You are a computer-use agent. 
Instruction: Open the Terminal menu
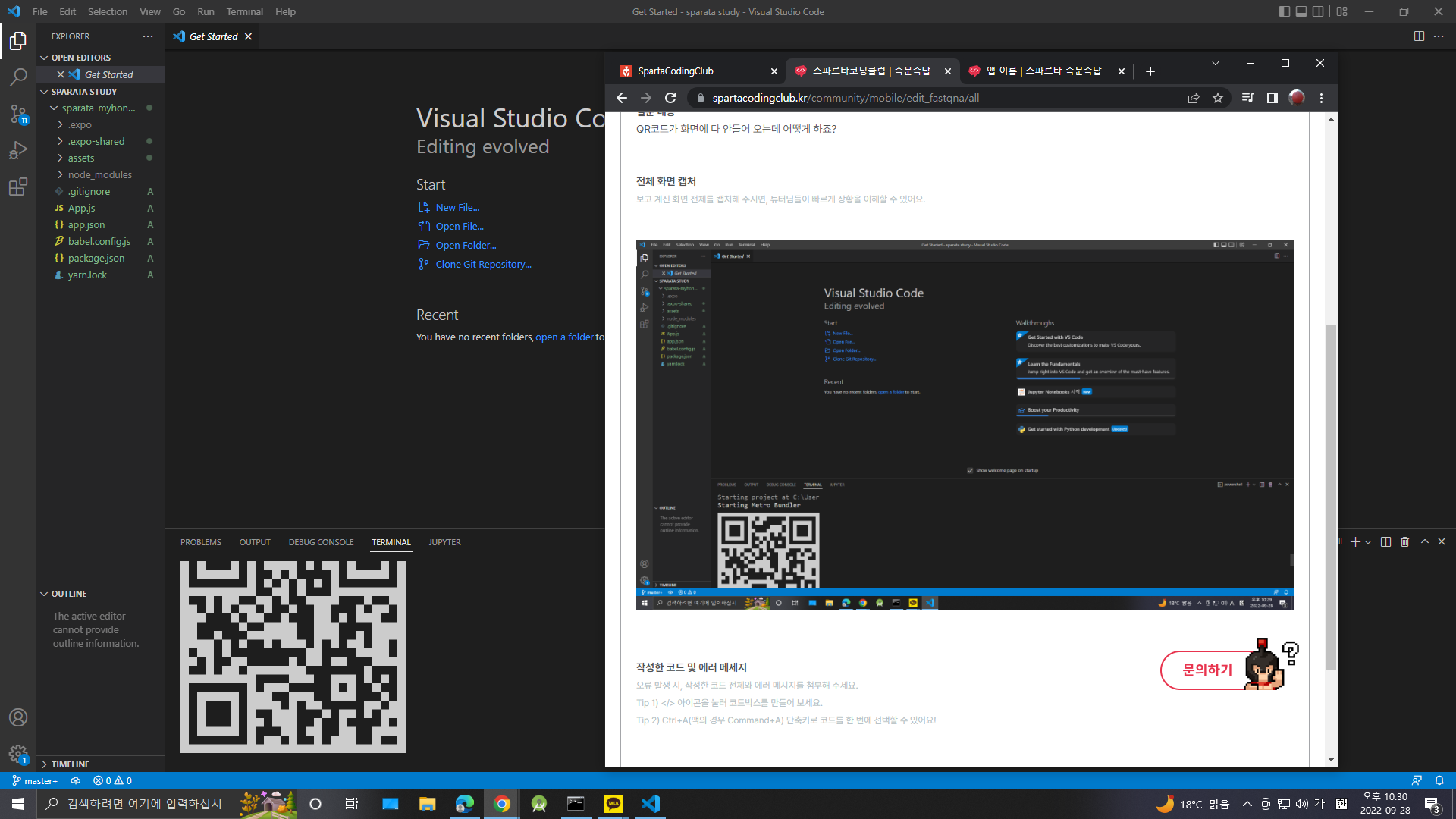(244, 11)
